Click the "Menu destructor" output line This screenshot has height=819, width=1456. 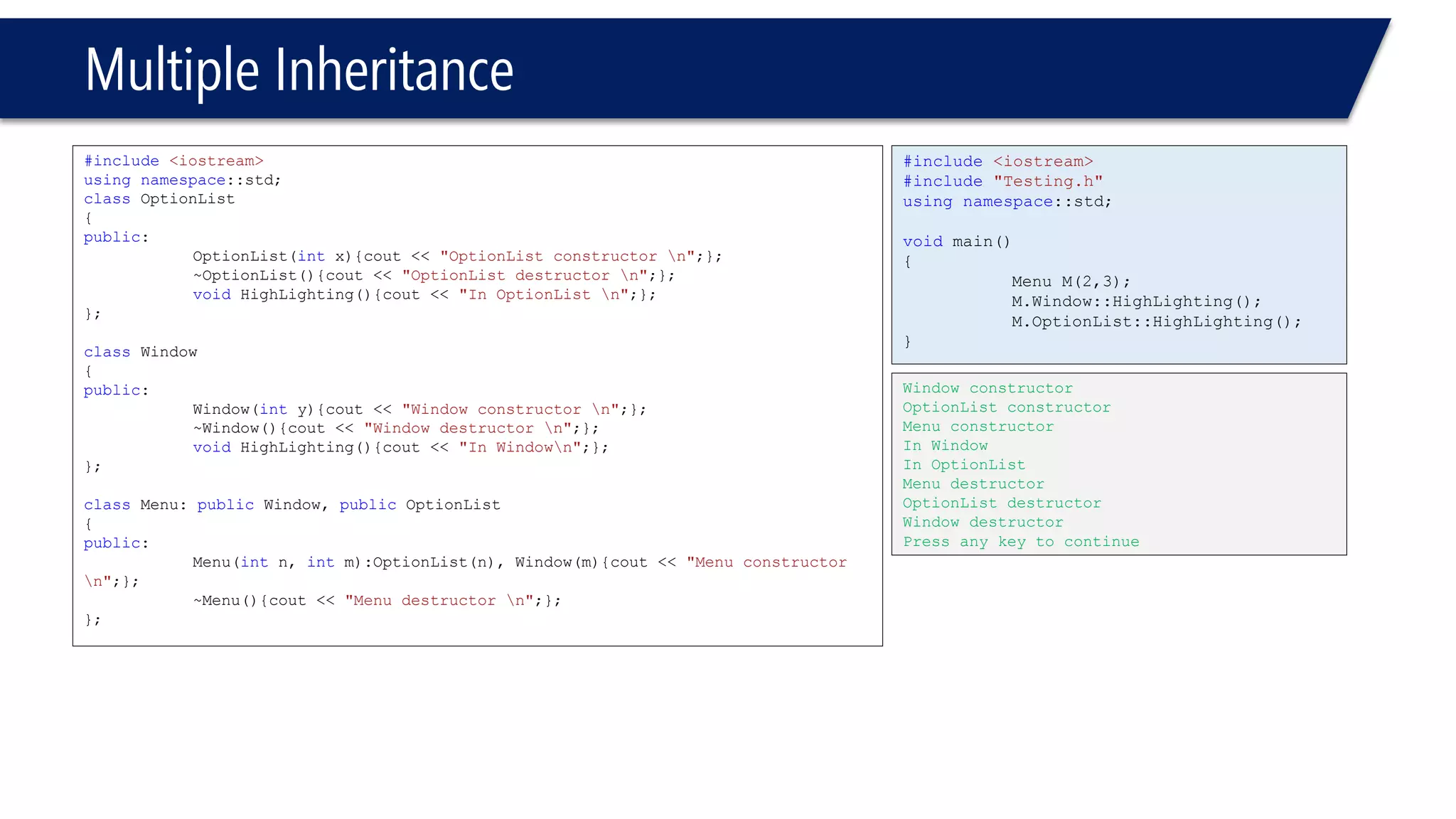(973, 484)
